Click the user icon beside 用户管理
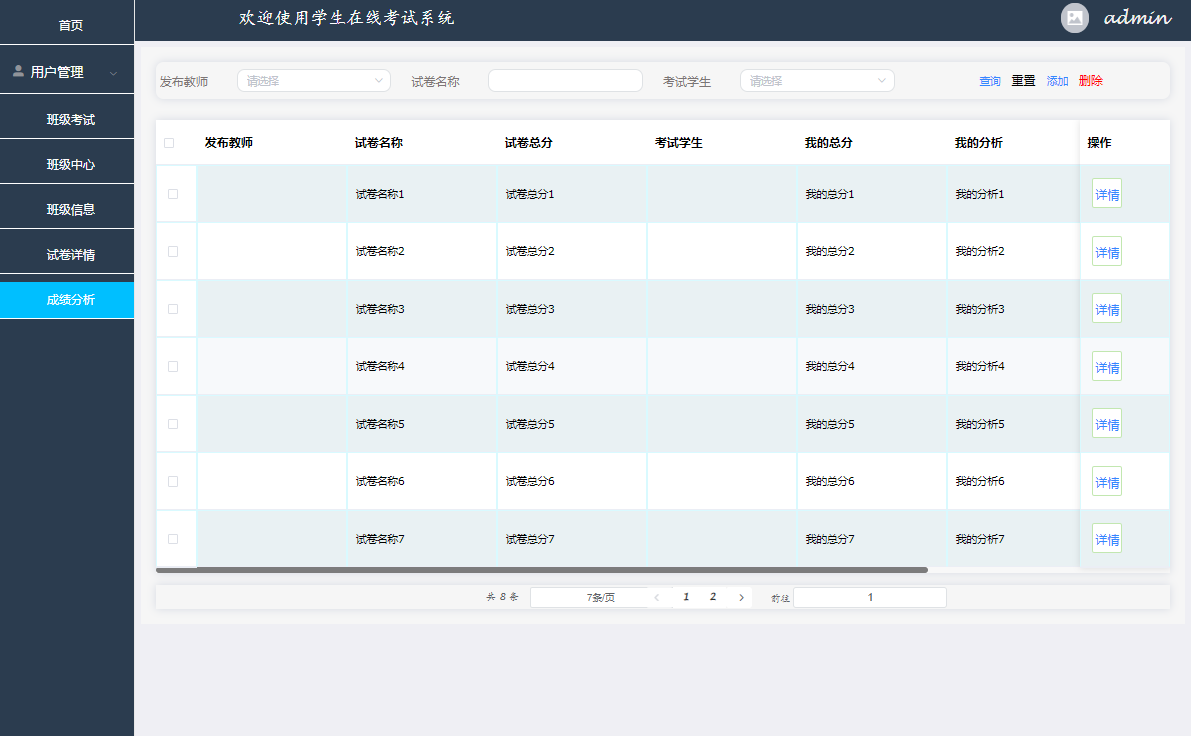 click(x=18, y=71)
